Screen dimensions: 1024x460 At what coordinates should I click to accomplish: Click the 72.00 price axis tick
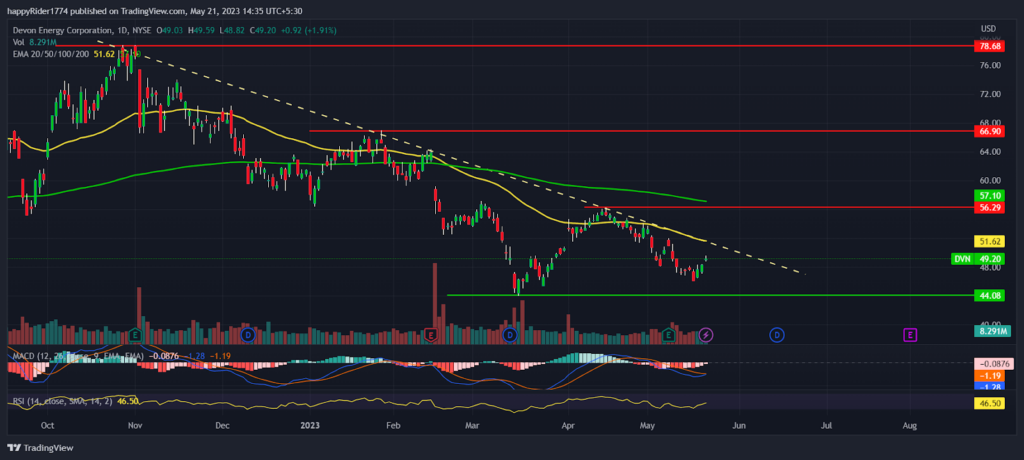[x=990, y=94]
